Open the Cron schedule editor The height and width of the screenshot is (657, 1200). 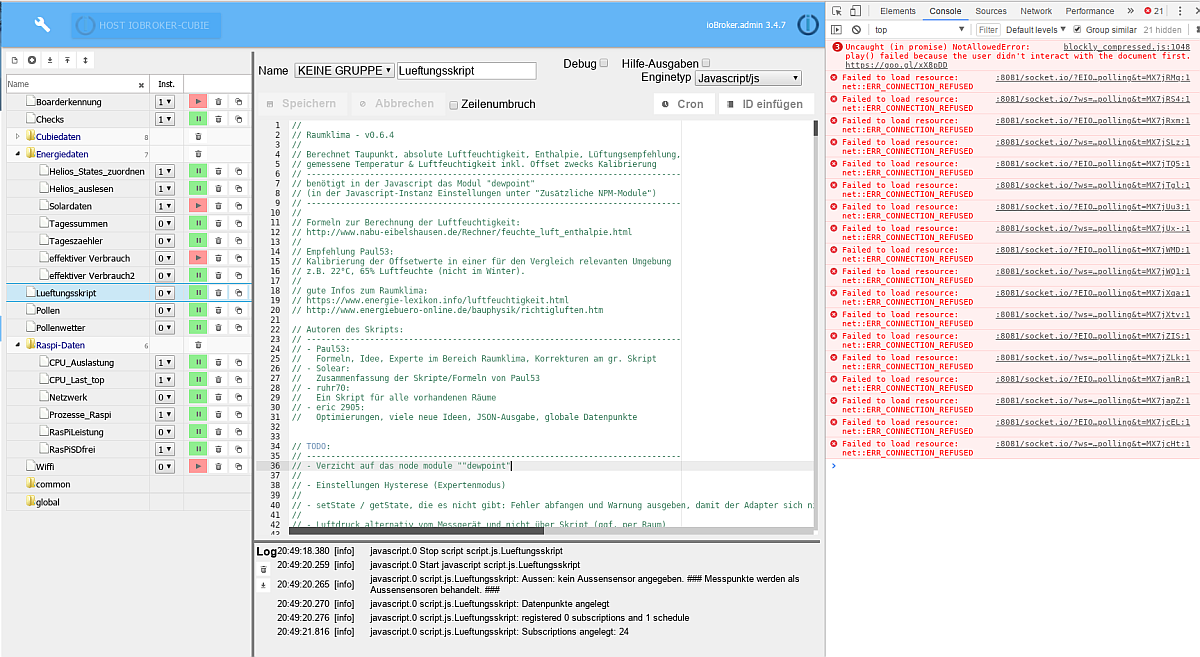(684, 103)
